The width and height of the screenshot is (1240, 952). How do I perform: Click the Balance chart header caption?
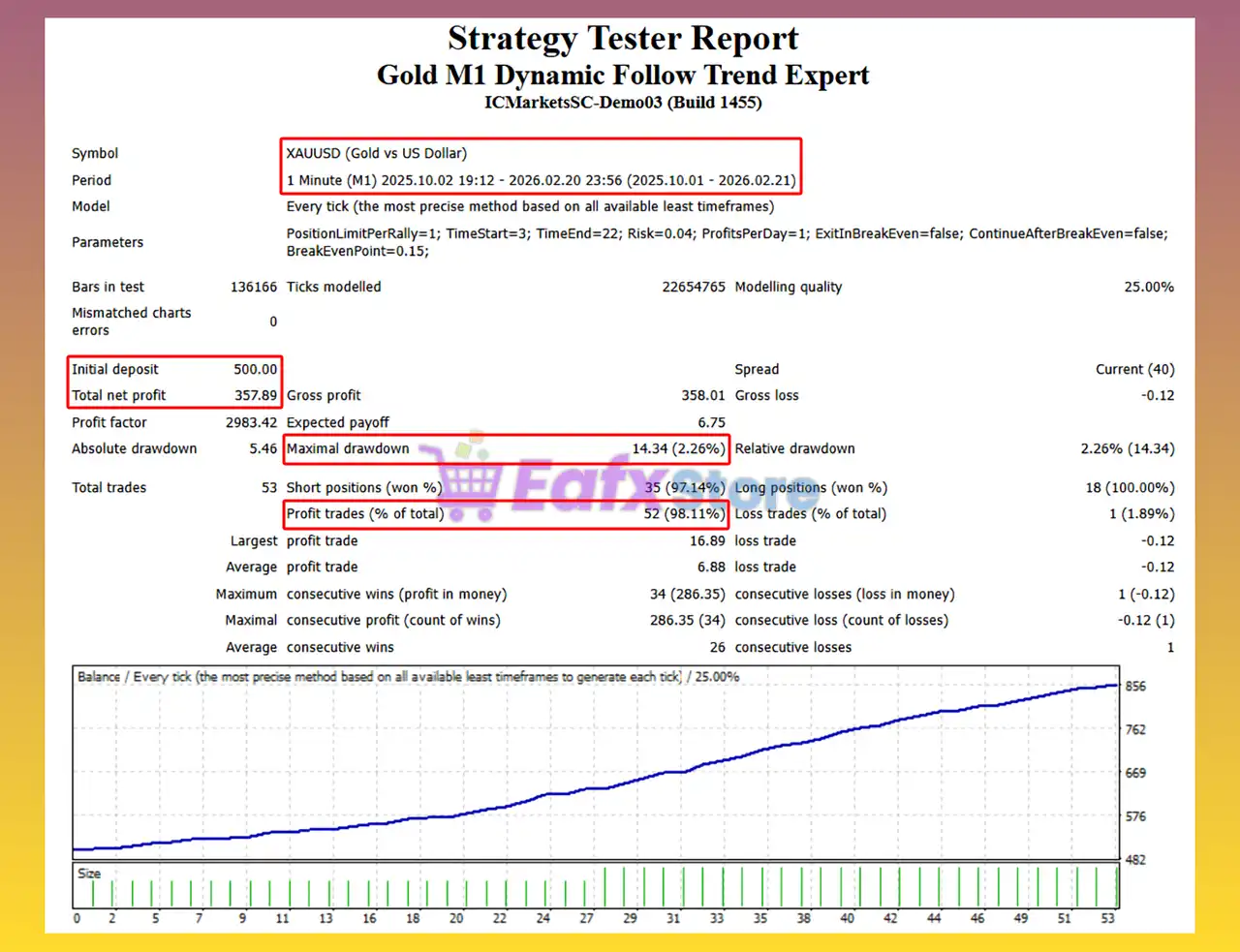click(408, 677)
